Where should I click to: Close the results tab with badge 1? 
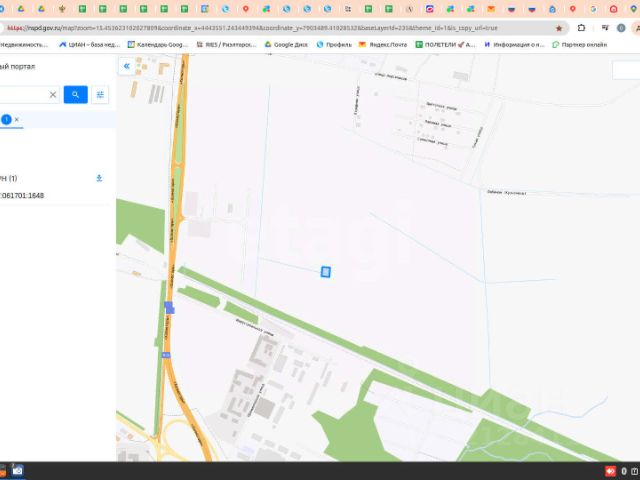(x=17, y=120)
